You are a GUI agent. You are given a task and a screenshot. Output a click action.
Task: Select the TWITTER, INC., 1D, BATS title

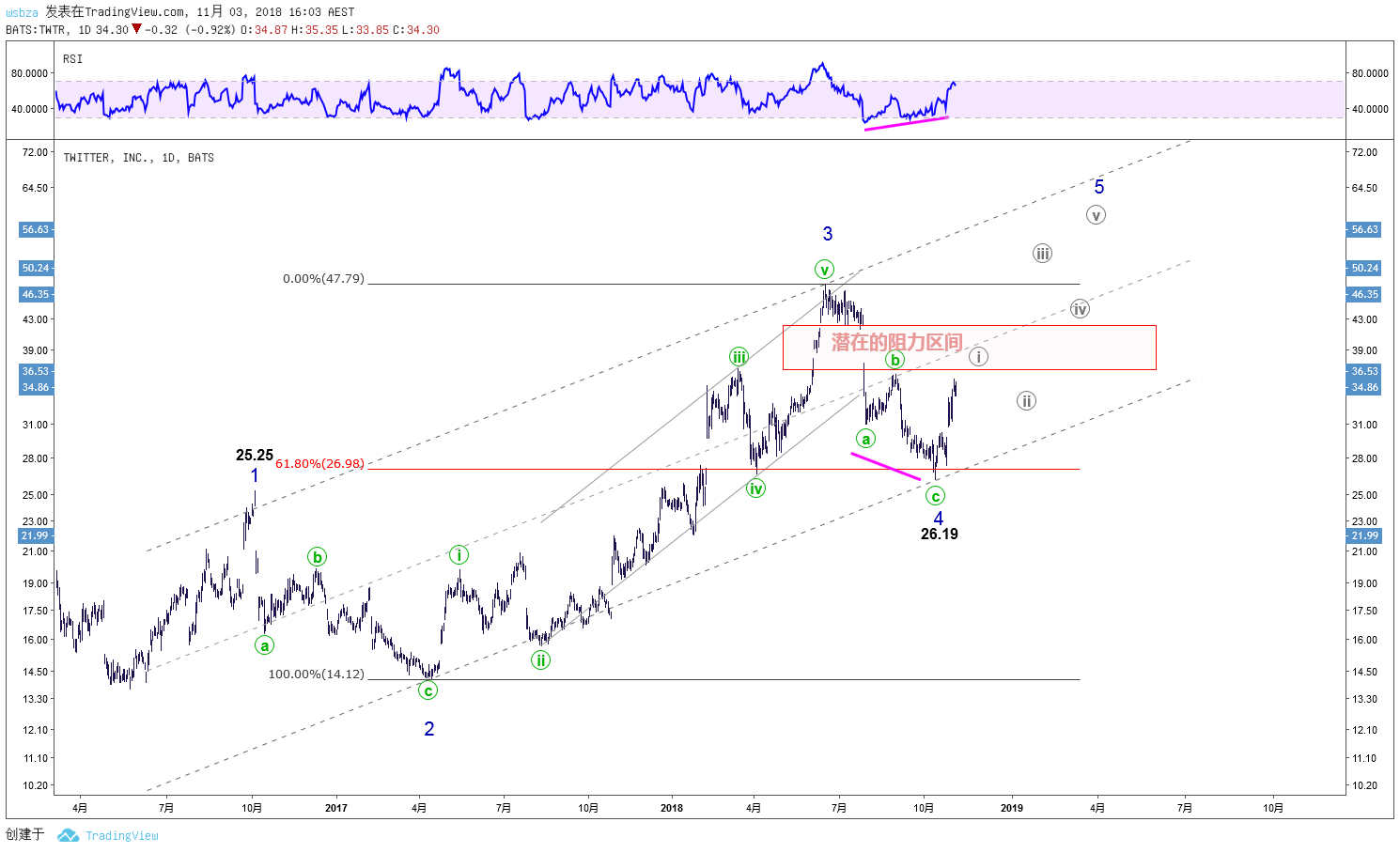pos(138,158)
